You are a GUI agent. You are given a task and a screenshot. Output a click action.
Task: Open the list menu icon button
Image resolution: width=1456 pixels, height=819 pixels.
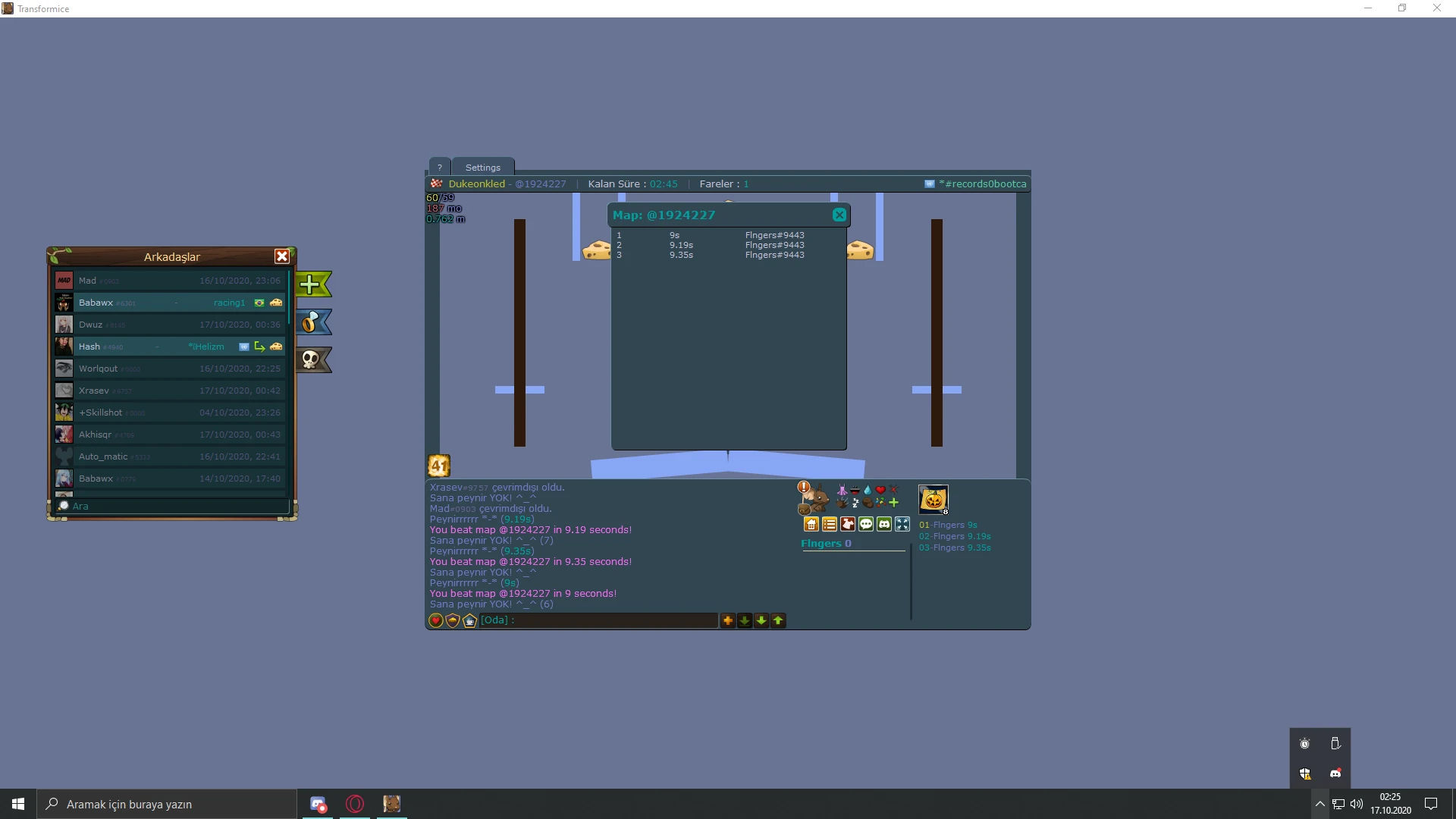point(830,524)
